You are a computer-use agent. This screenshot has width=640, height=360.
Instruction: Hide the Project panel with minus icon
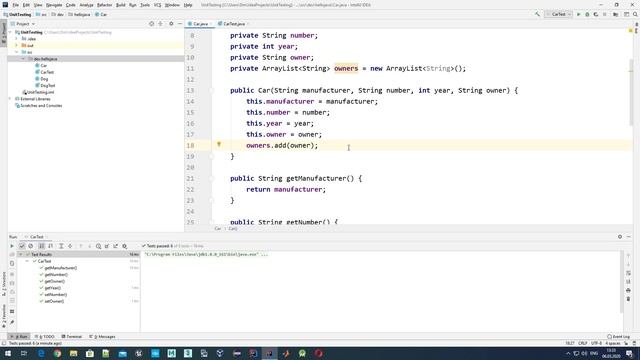(180, 24)
